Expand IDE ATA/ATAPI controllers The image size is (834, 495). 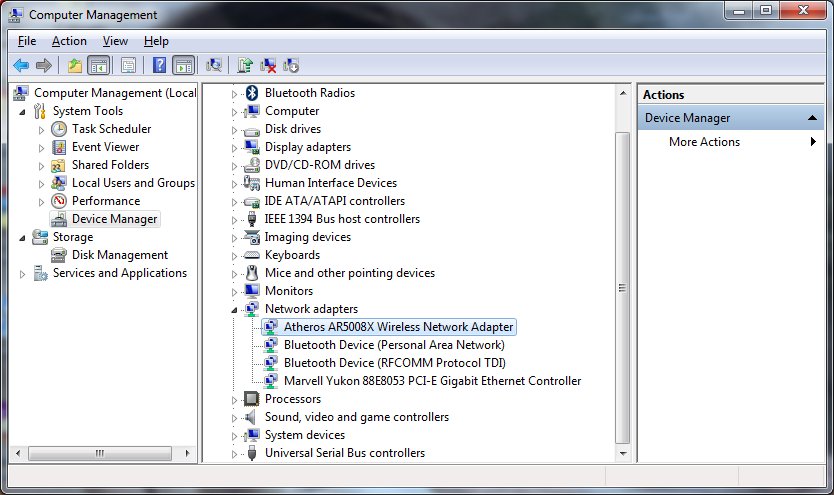pyautogui.click(x=234, y=202)
